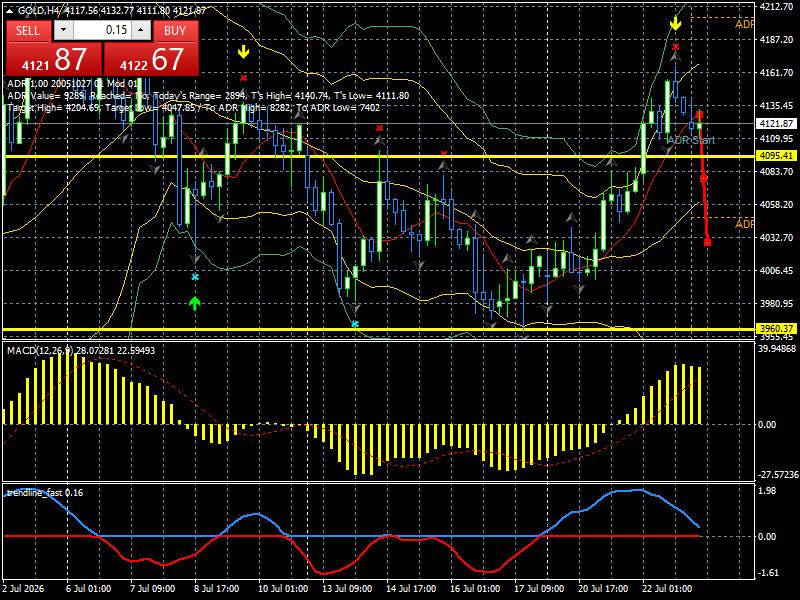Screen dimensions: 800x600
Task: Click the red BUY button
Action: 175,31
